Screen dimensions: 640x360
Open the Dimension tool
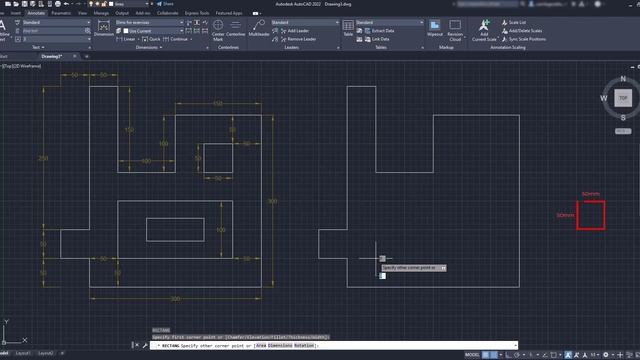click(x=104, y=29)
